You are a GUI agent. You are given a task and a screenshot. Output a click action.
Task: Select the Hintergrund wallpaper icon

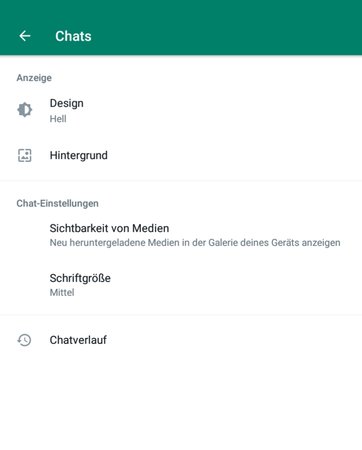pyautogui.click(x=25, y=155)
